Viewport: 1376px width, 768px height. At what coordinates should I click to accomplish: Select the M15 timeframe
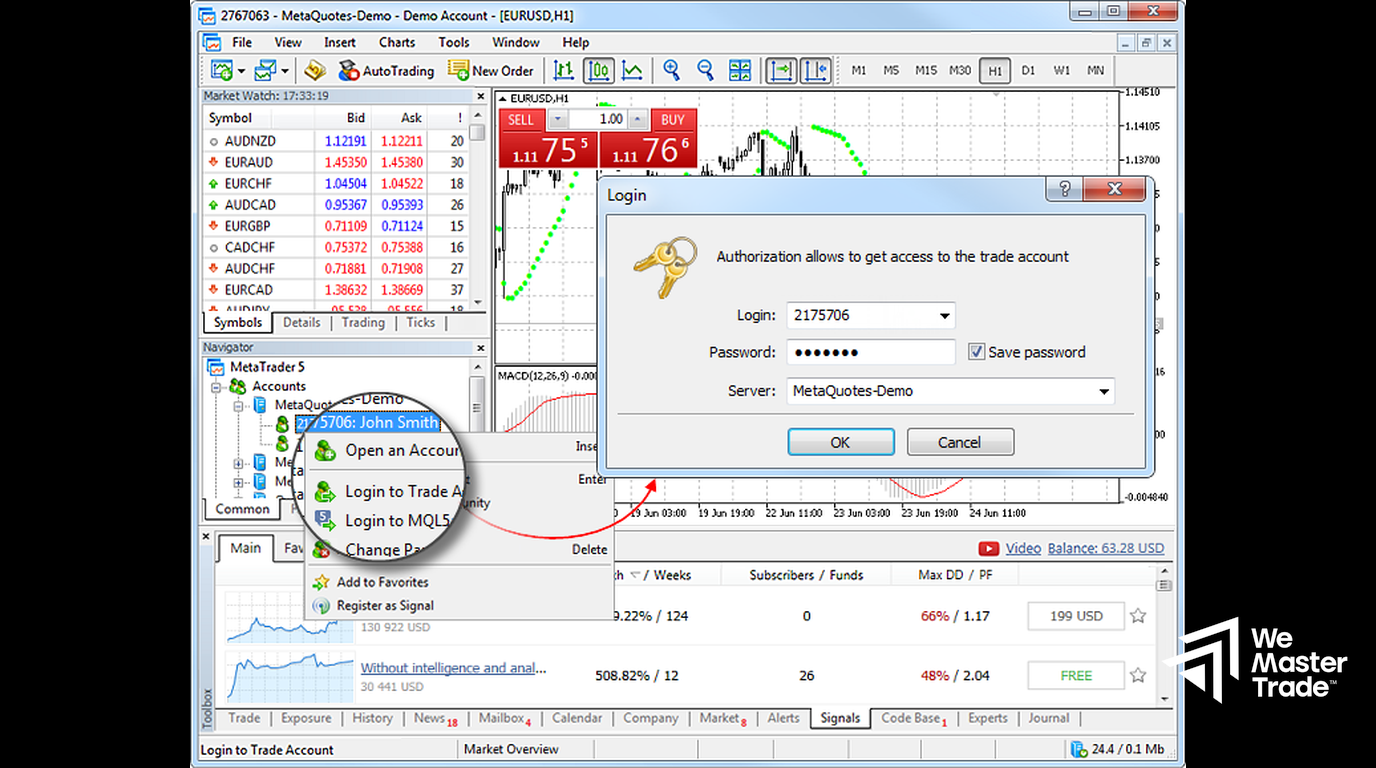coord(926,71)
